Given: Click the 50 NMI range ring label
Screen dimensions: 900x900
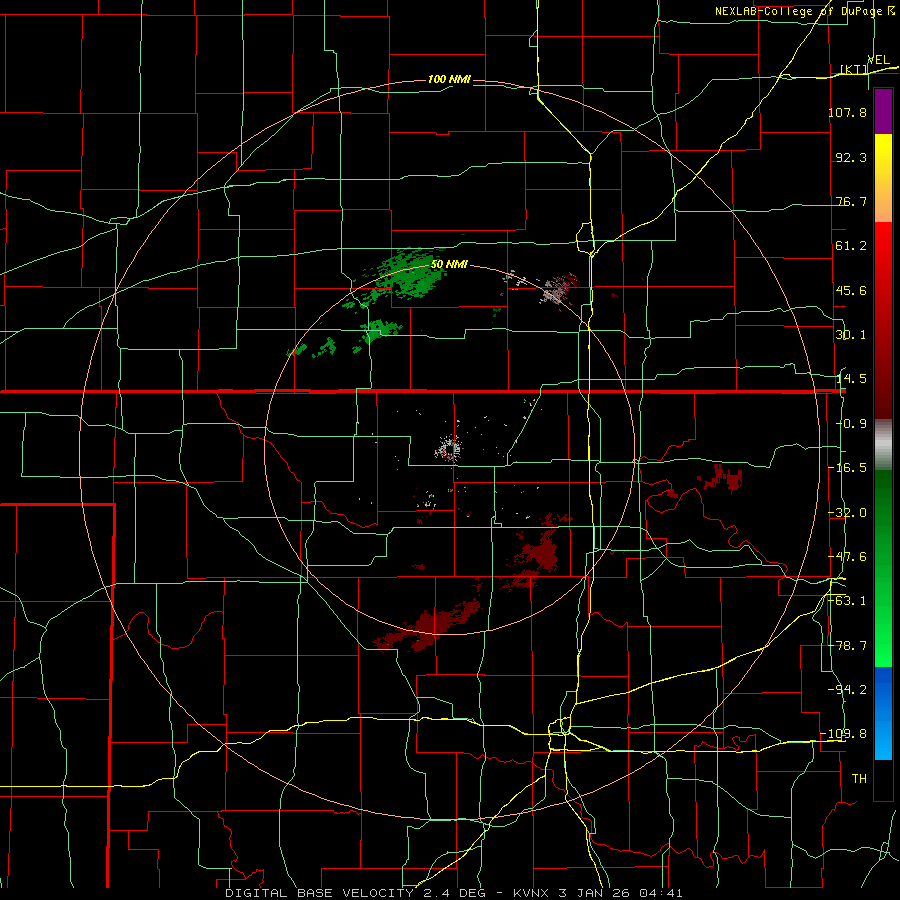Looking at the screenshot, I should [449, 265].
